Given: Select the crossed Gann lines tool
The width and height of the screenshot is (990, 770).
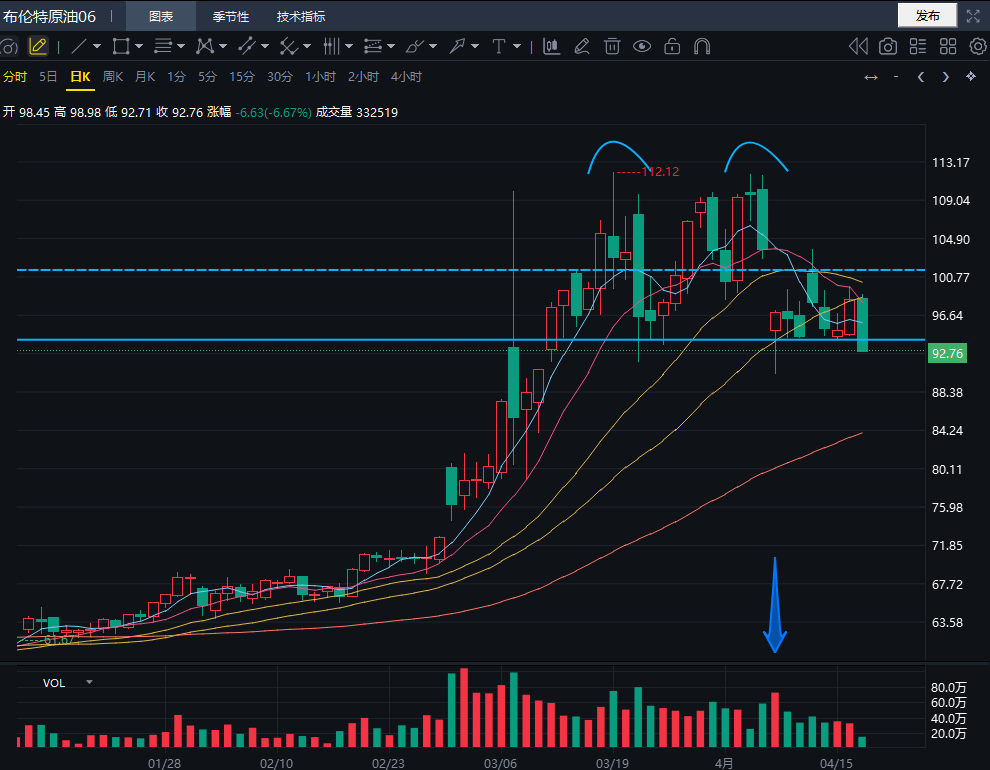Looking at the screenshot, I should (289, 46).
